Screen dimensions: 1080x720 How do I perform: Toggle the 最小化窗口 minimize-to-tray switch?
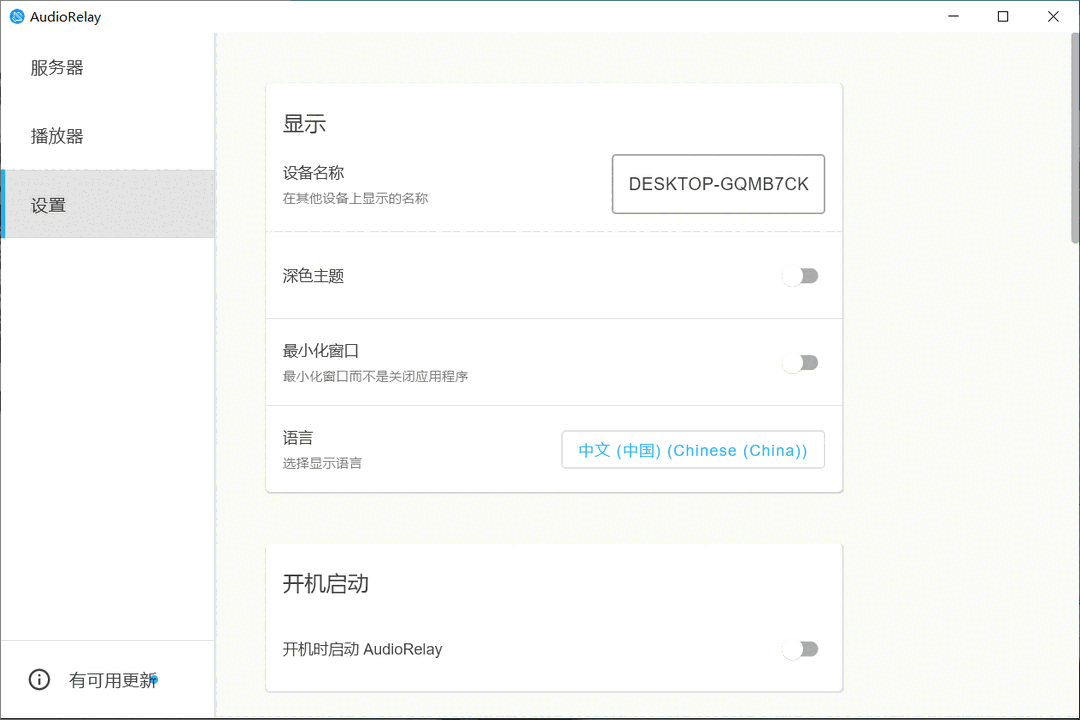click(x=800, y=362)
